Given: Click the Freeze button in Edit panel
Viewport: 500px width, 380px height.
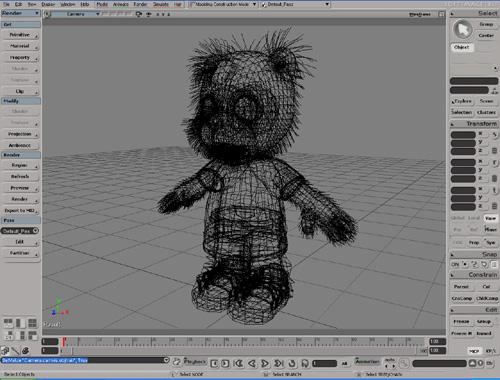Looking at the screenshot, I should pyautogui.click(x=461, y=321).
